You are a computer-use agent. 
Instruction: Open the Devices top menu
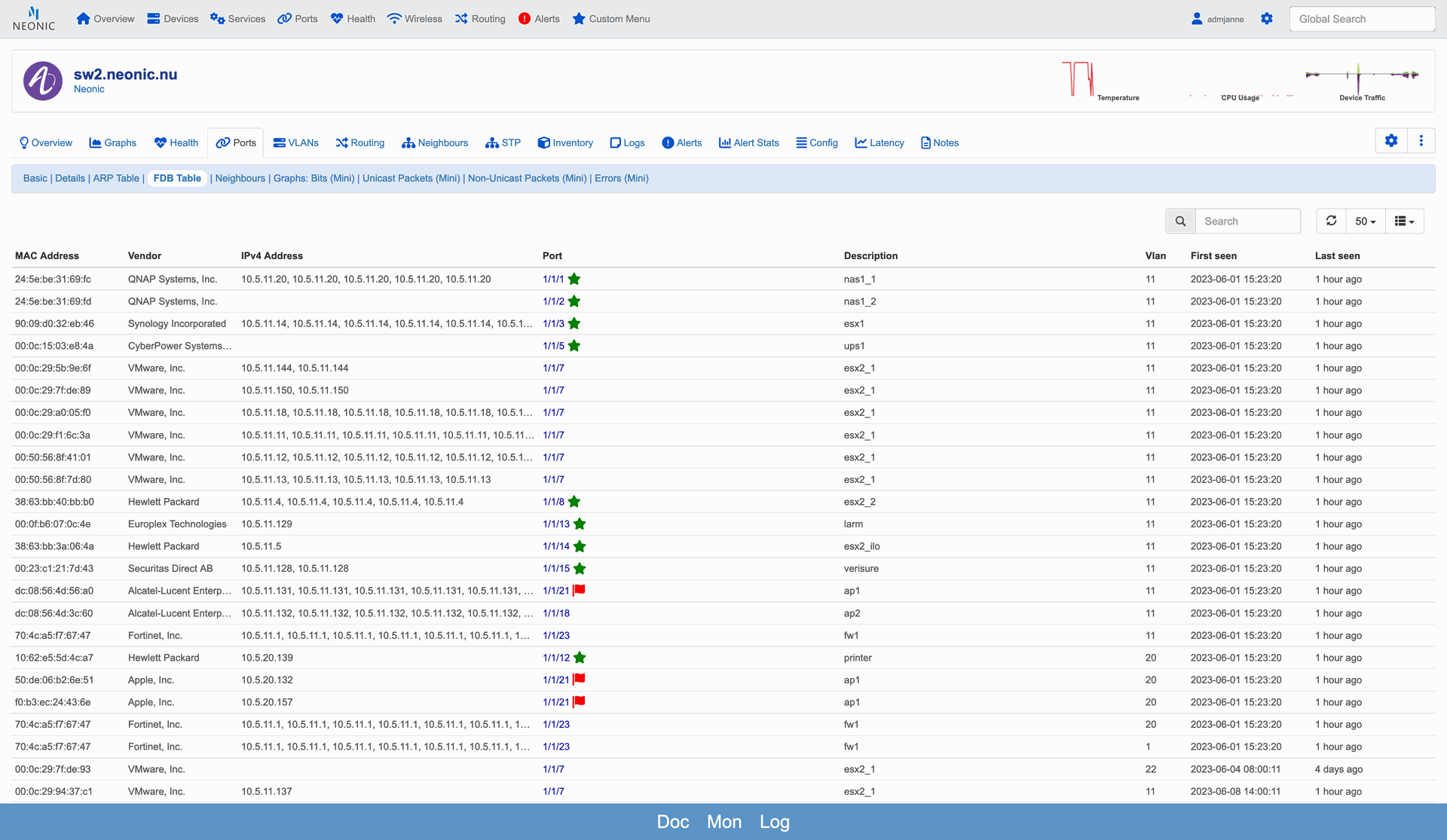tap(173, 19)
